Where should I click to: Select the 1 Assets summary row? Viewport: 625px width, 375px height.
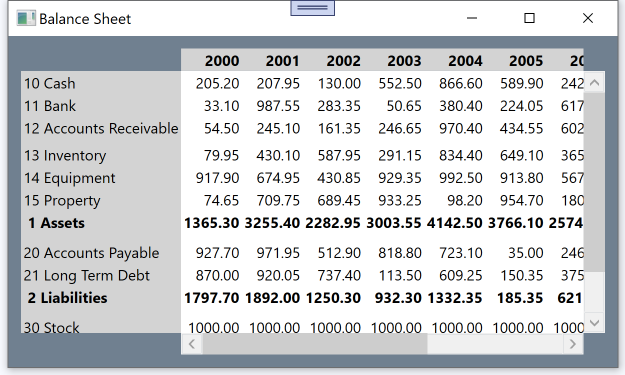pos(302,223)
